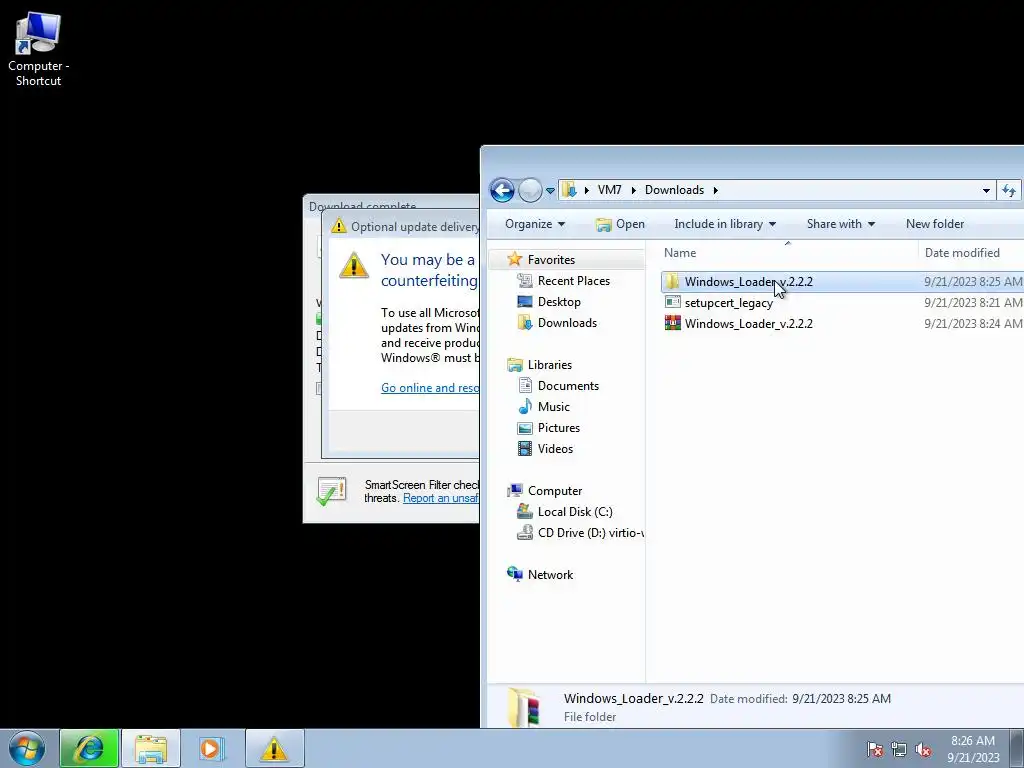This screenshot has width=1024, height=768.
Task: Open the taskbar clock showing 8:26 AM
Action: 973,749
